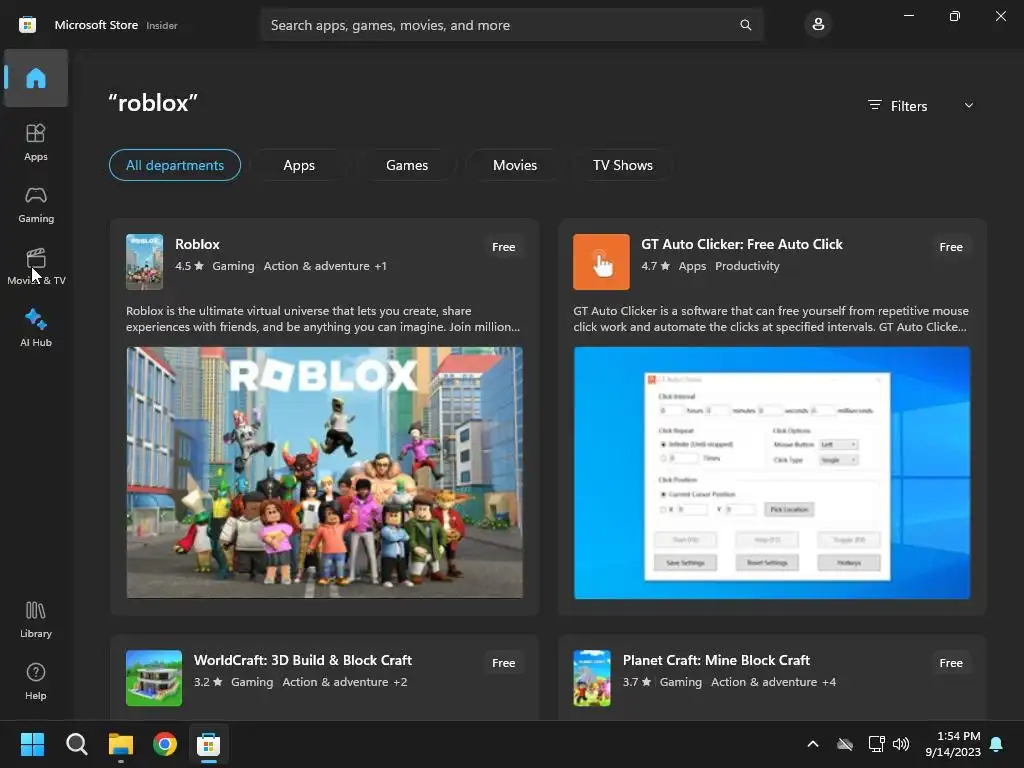The image size is (1024, 768).
Task: Click the GT Auto Clicker description text
Action: coord(771,319)
